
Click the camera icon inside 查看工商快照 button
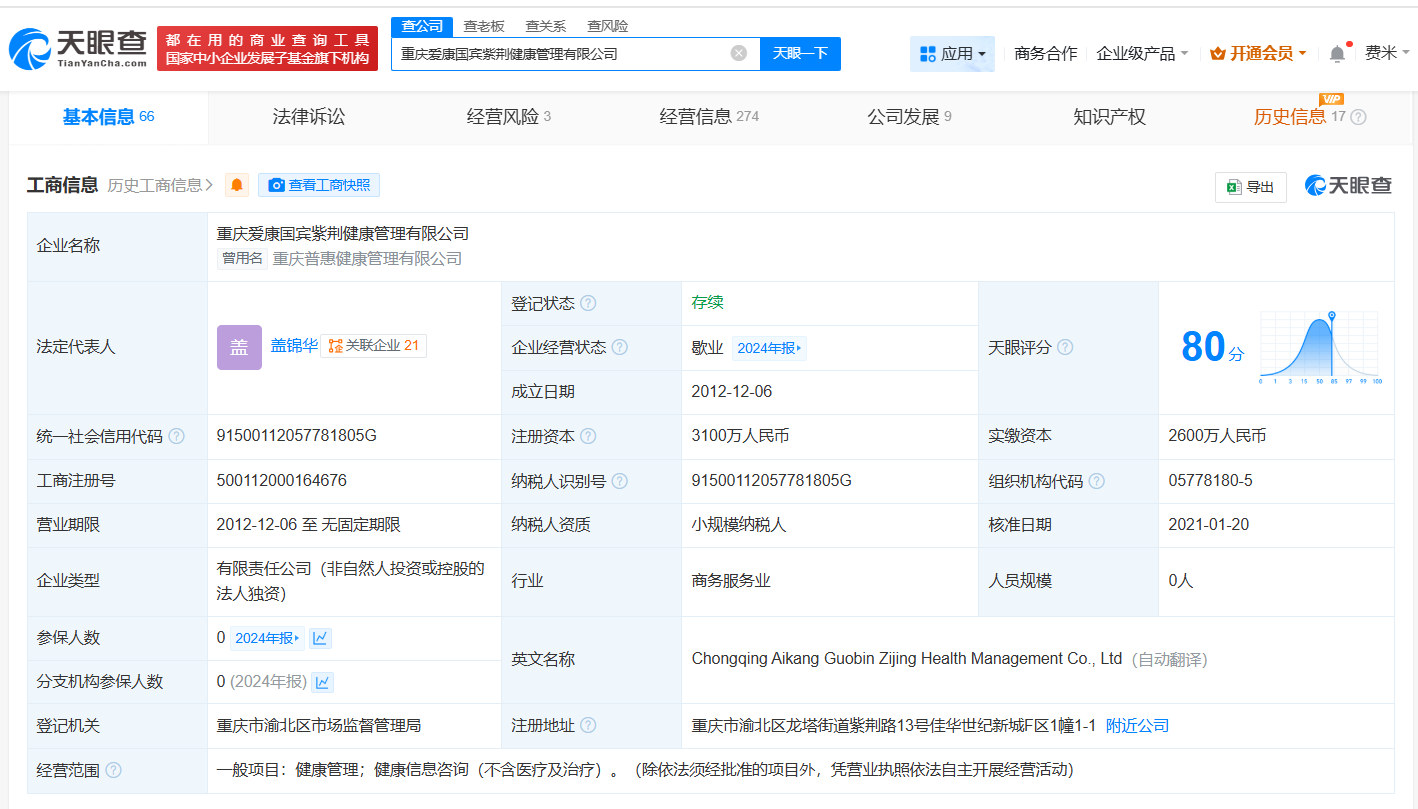point(277,185)
